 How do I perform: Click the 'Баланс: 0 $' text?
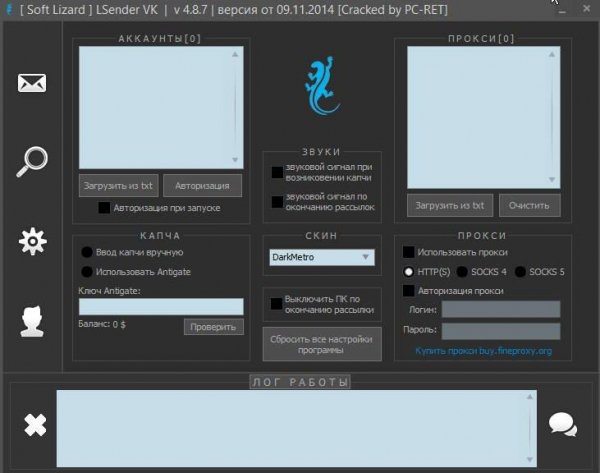(102, 324)
